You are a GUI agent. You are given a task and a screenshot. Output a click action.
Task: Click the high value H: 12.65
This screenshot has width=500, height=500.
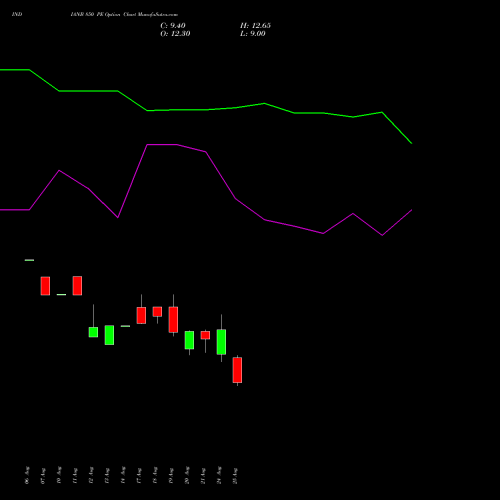(256, 26)
